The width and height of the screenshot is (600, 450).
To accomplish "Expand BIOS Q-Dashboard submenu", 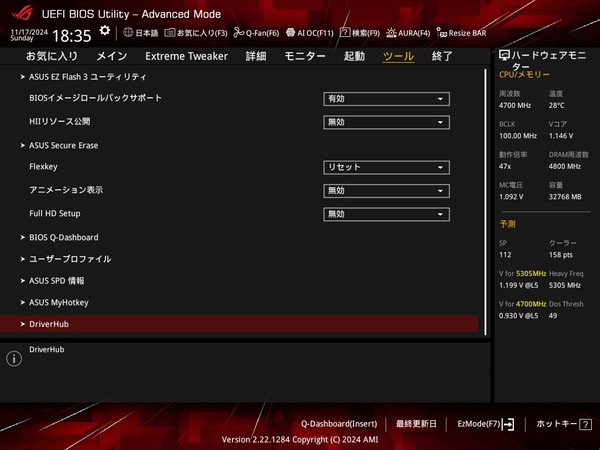I will [x=64, y=237].
